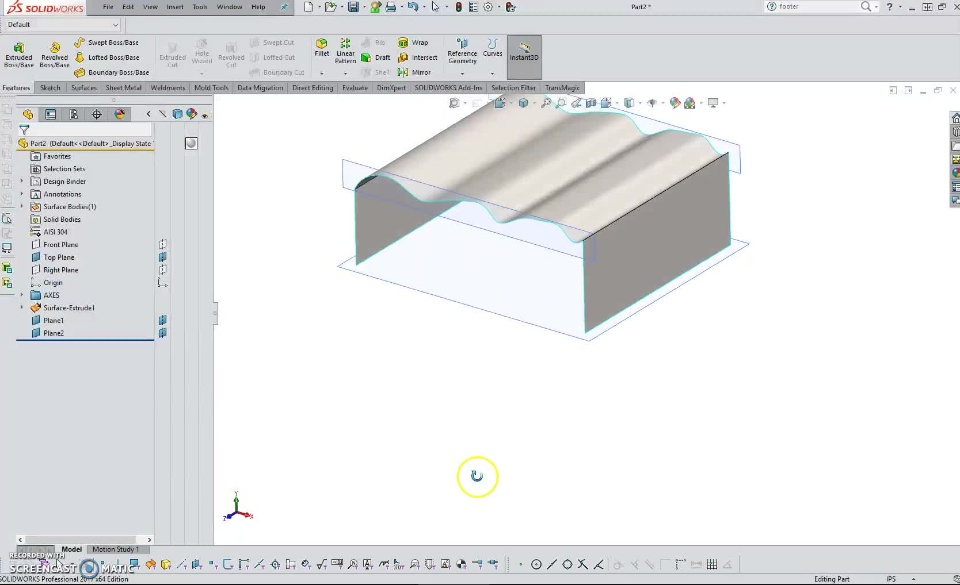Click the Rebuild traffic light icon

pyautogui.click(x=459, y=7)
